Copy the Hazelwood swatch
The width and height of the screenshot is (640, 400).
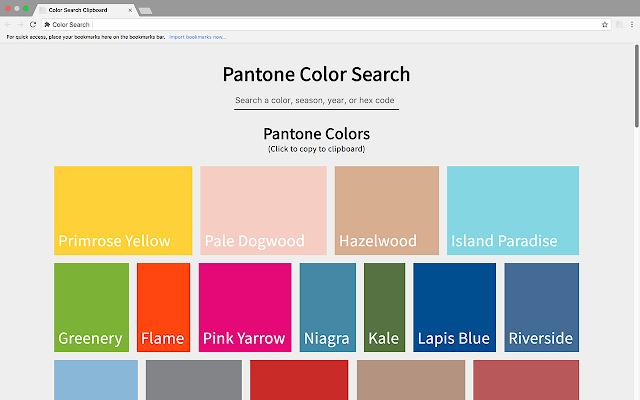387,210
